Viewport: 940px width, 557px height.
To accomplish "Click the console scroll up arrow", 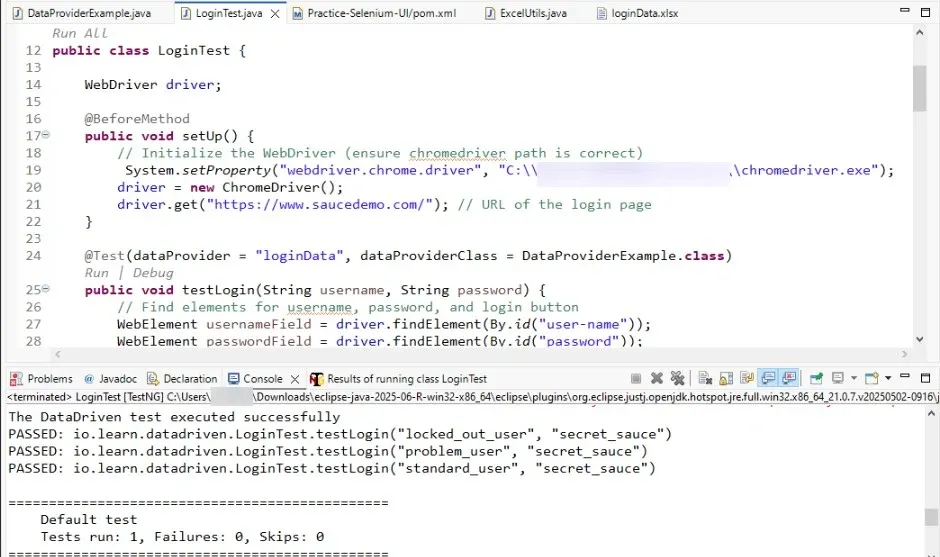I will point(931,413).
